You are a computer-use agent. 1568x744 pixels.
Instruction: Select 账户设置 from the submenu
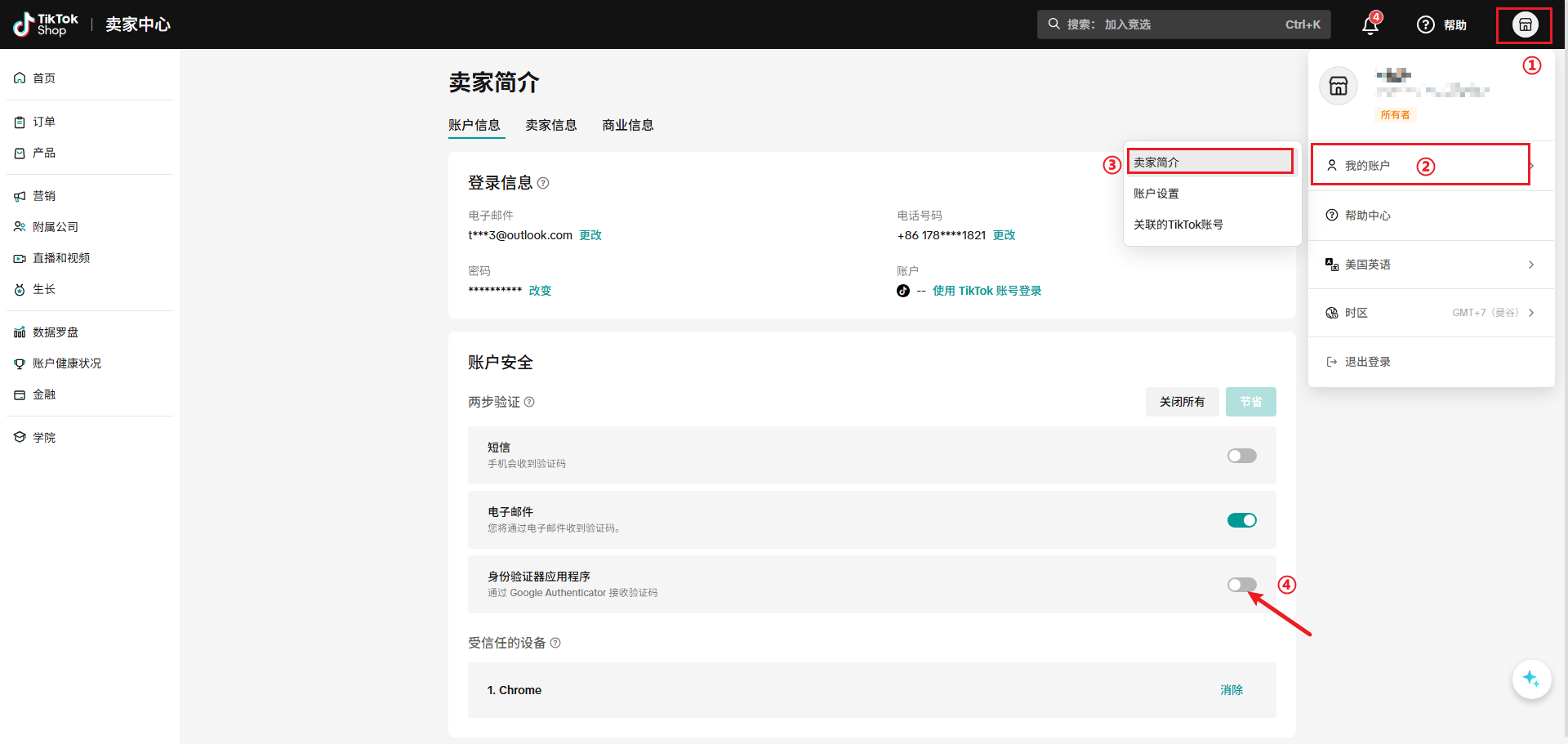pyautogui.click(x=1156, y=194)
